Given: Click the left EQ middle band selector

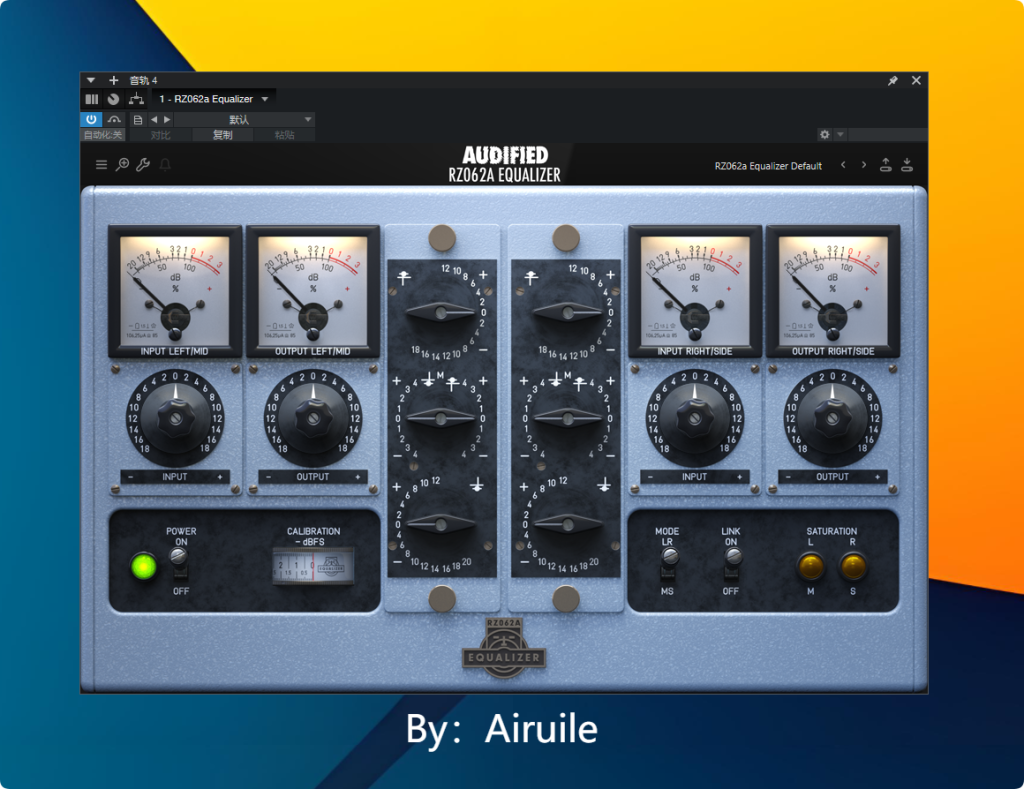Looking at the screenshot, I should click(441, 418).
